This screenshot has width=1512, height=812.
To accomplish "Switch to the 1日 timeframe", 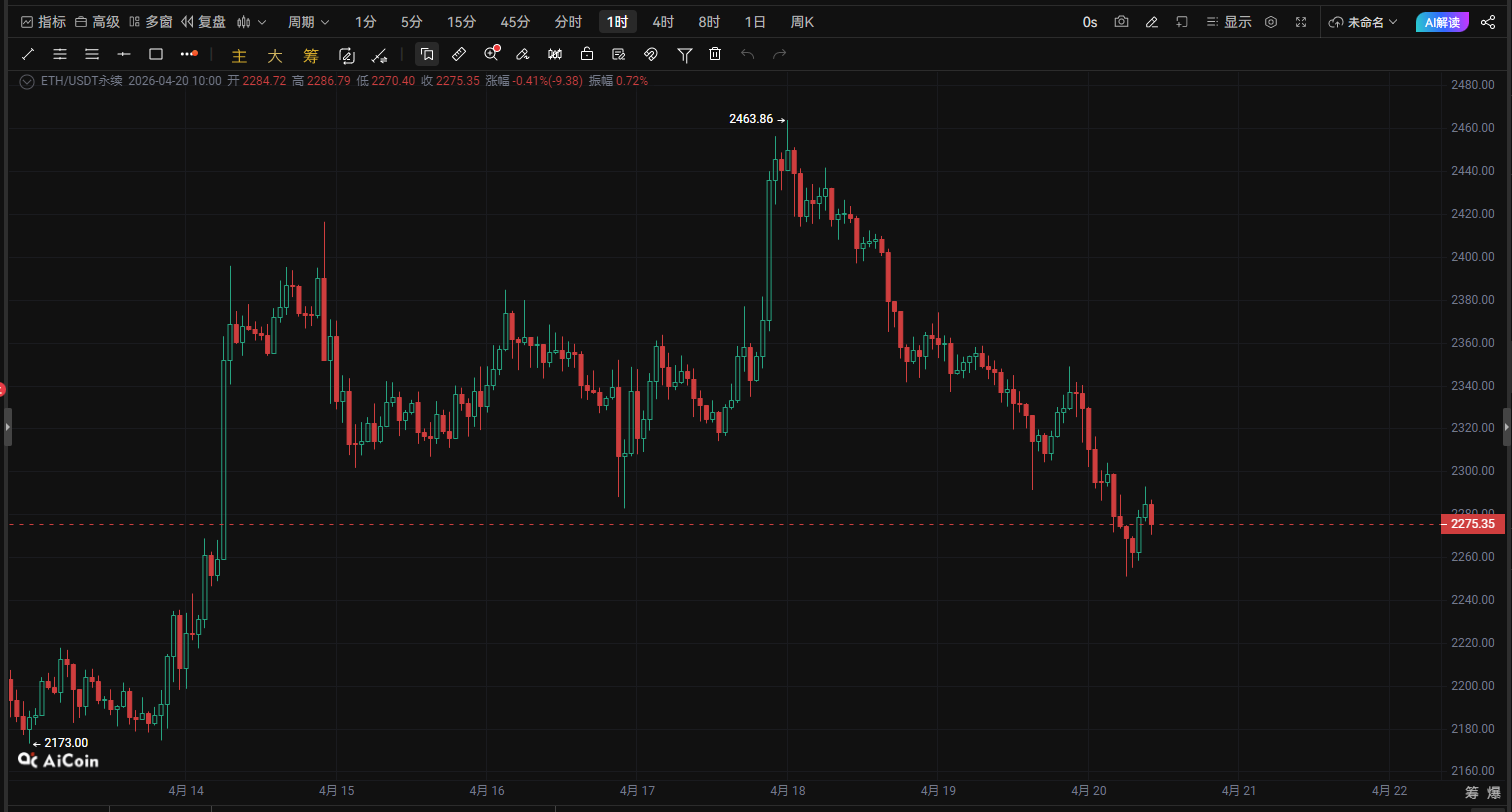I will pos(755,22).
